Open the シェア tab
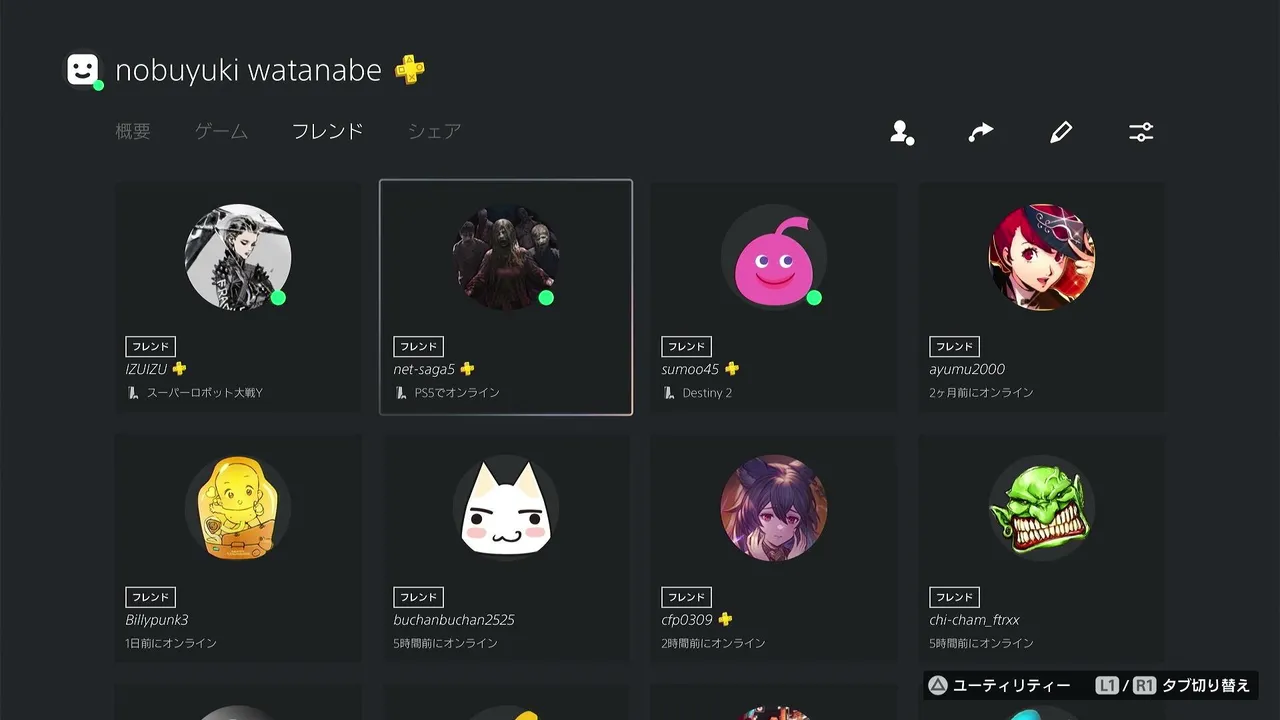The image size is (1280, 720). (435, 131)
